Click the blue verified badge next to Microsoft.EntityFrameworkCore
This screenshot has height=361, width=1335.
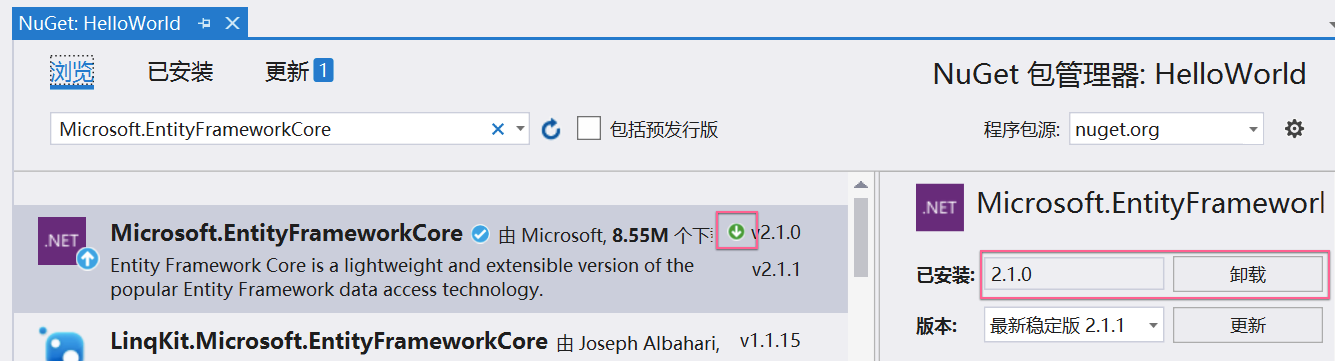click(x=480, y=234)
